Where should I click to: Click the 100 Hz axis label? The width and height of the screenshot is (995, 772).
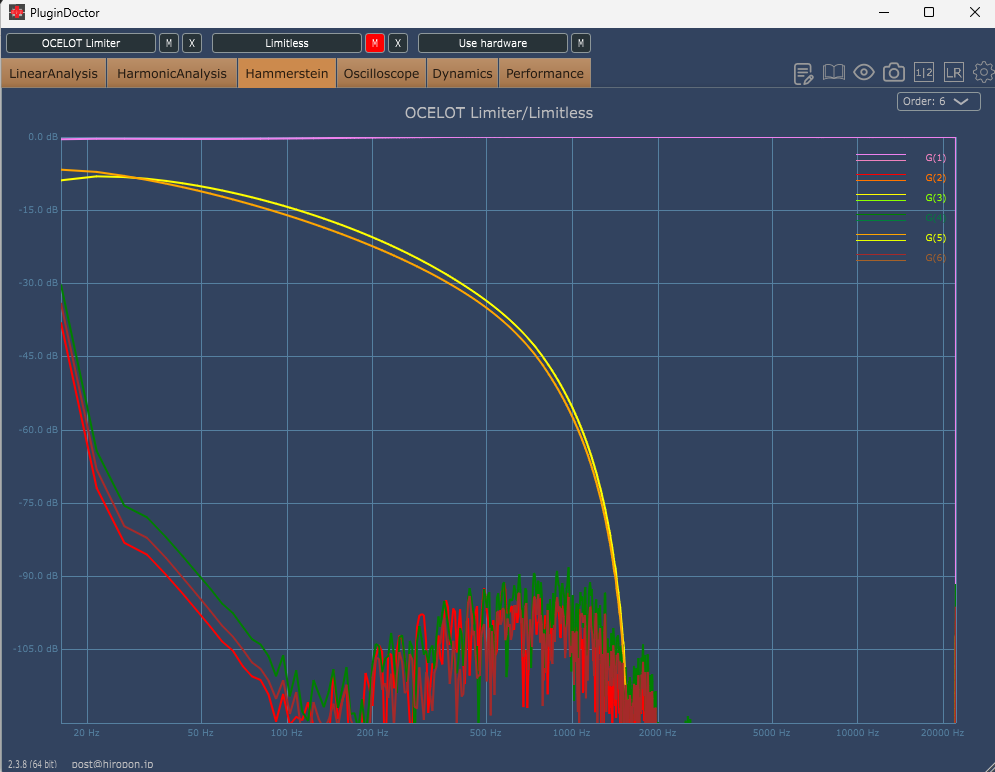point(287,733)
